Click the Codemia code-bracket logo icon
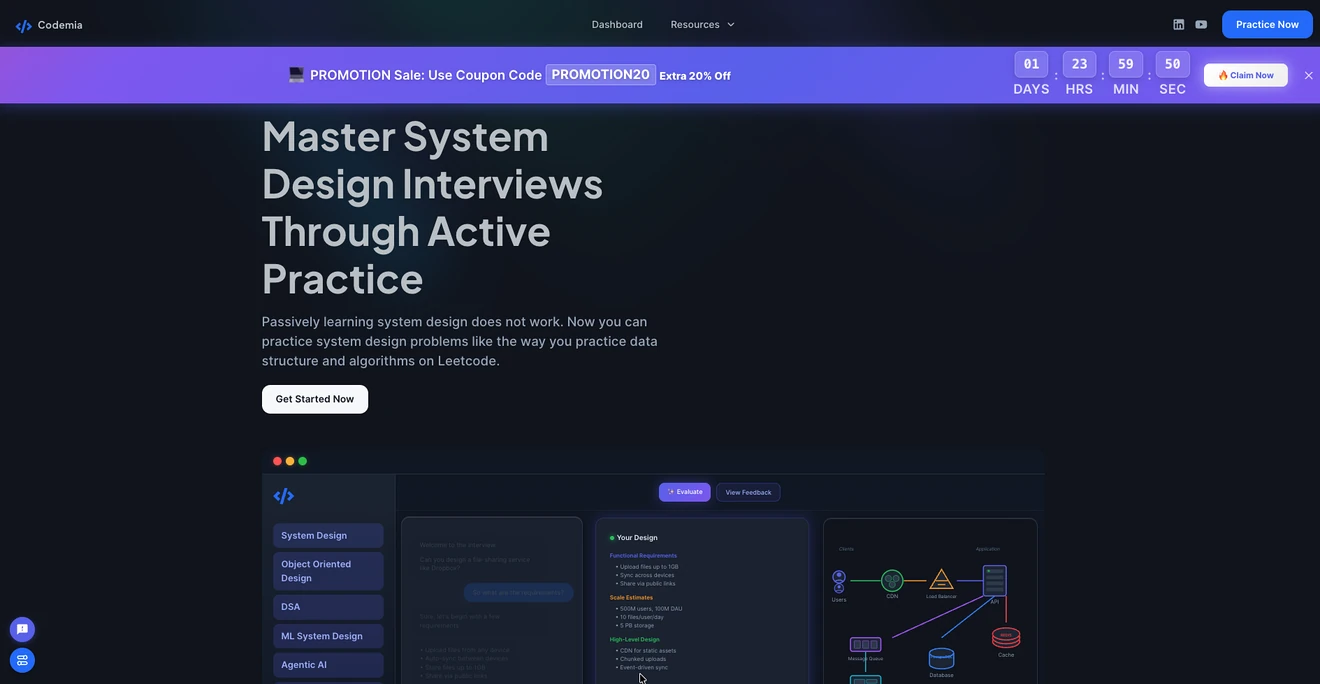 click(24, 26)
